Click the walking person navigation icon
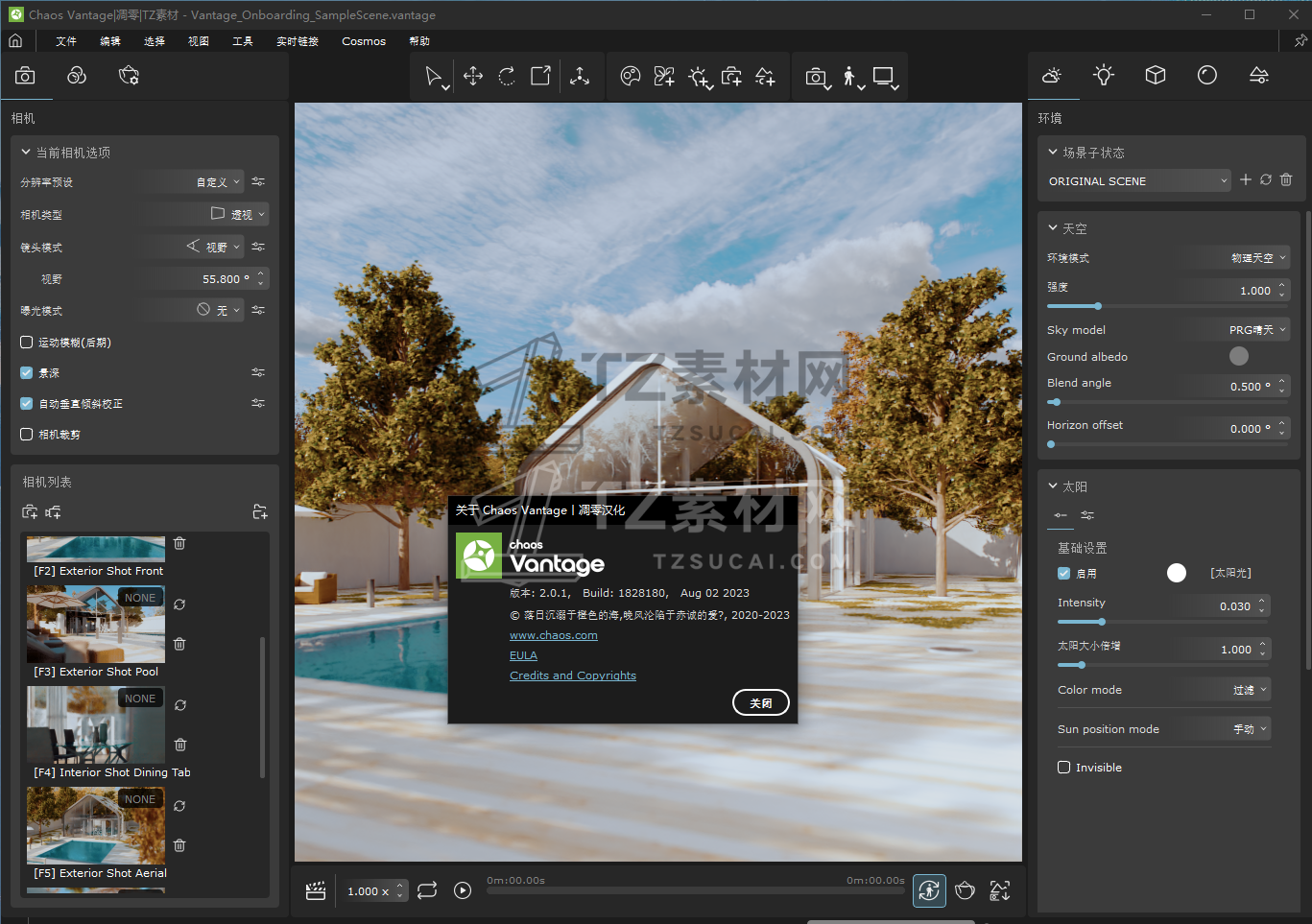Image resolution: width=1312 pixels, height=924 pixels. click(x=851, y=77)
